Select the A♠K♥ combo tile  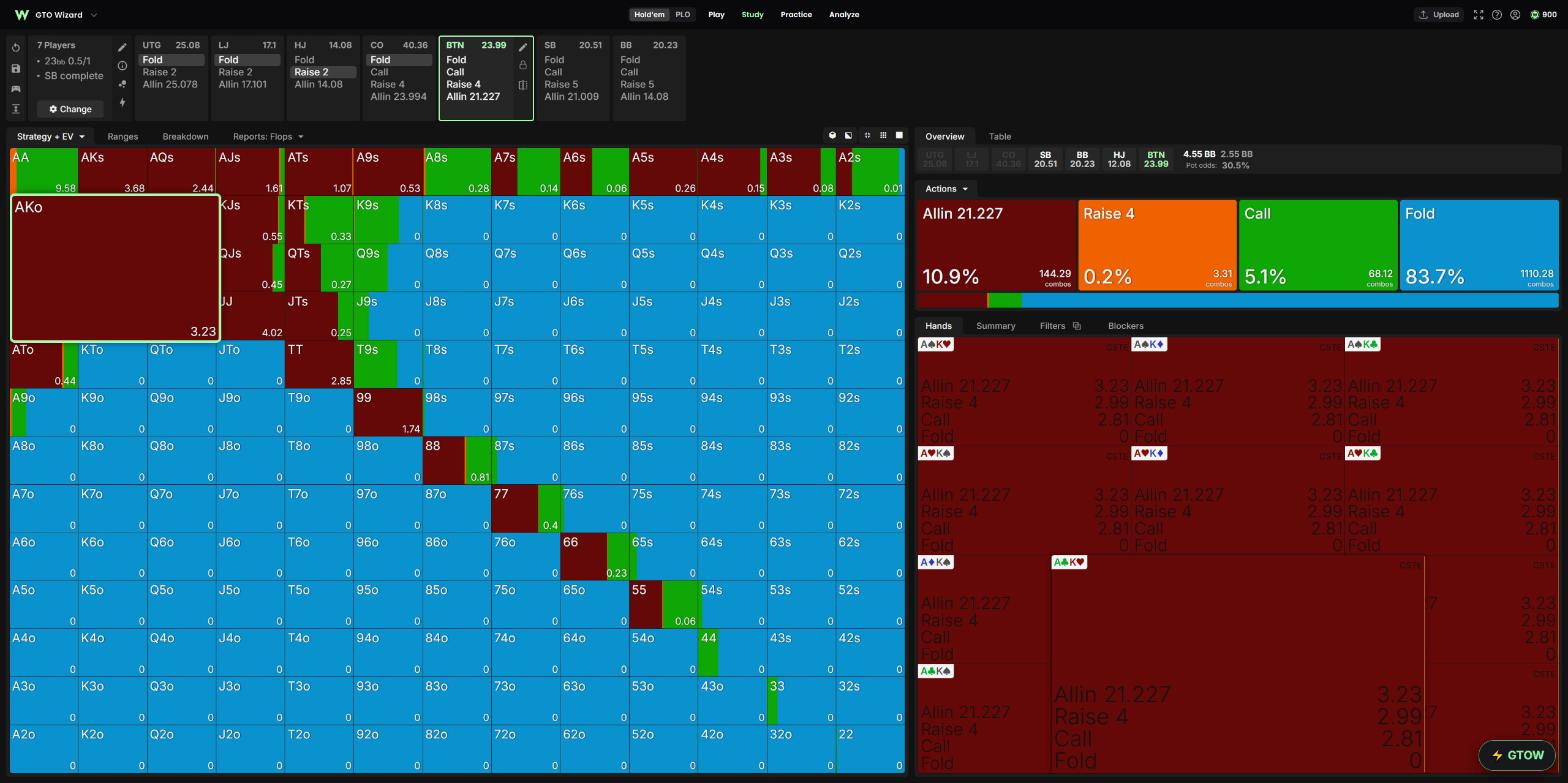click(1024, 391)
